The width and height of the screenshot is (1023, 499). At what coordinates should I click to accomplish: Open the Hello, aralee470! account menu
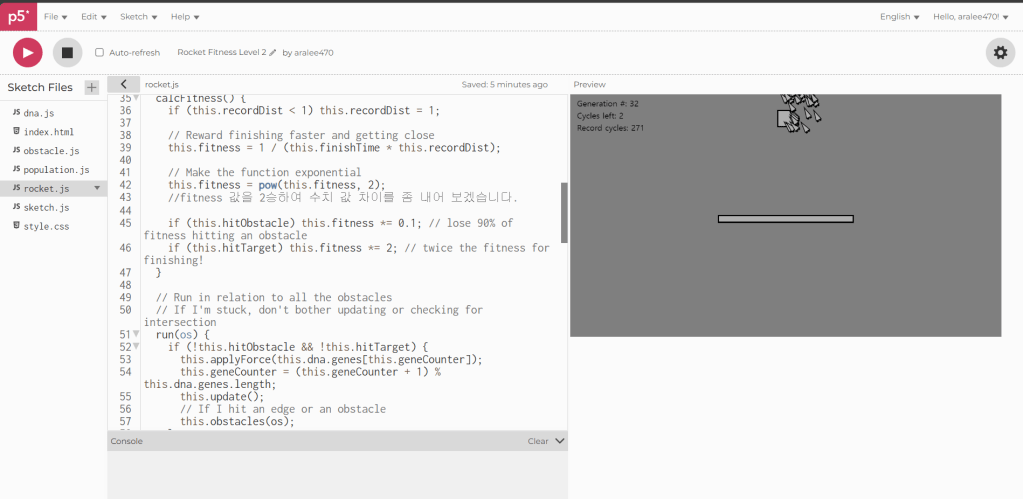coord(970,17)
